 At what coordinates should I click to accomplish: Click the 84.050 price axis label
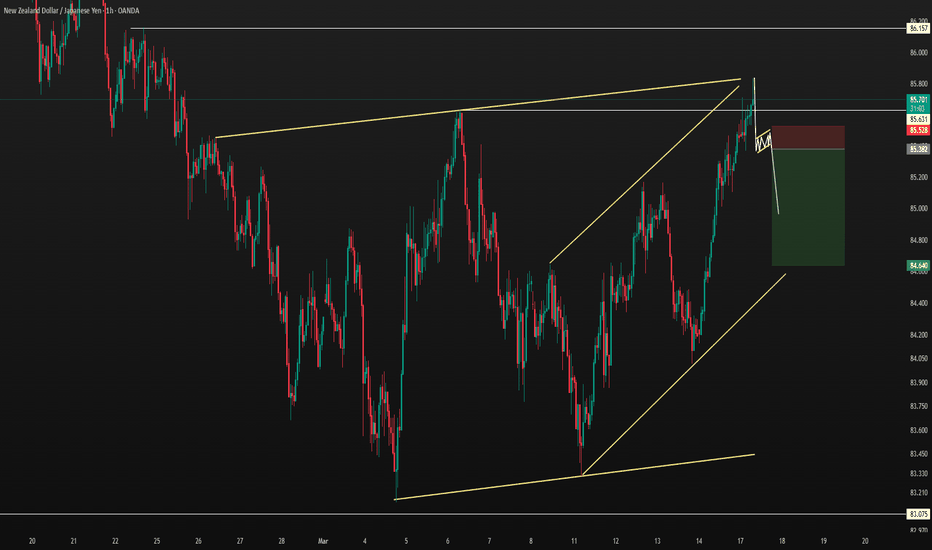918,359
